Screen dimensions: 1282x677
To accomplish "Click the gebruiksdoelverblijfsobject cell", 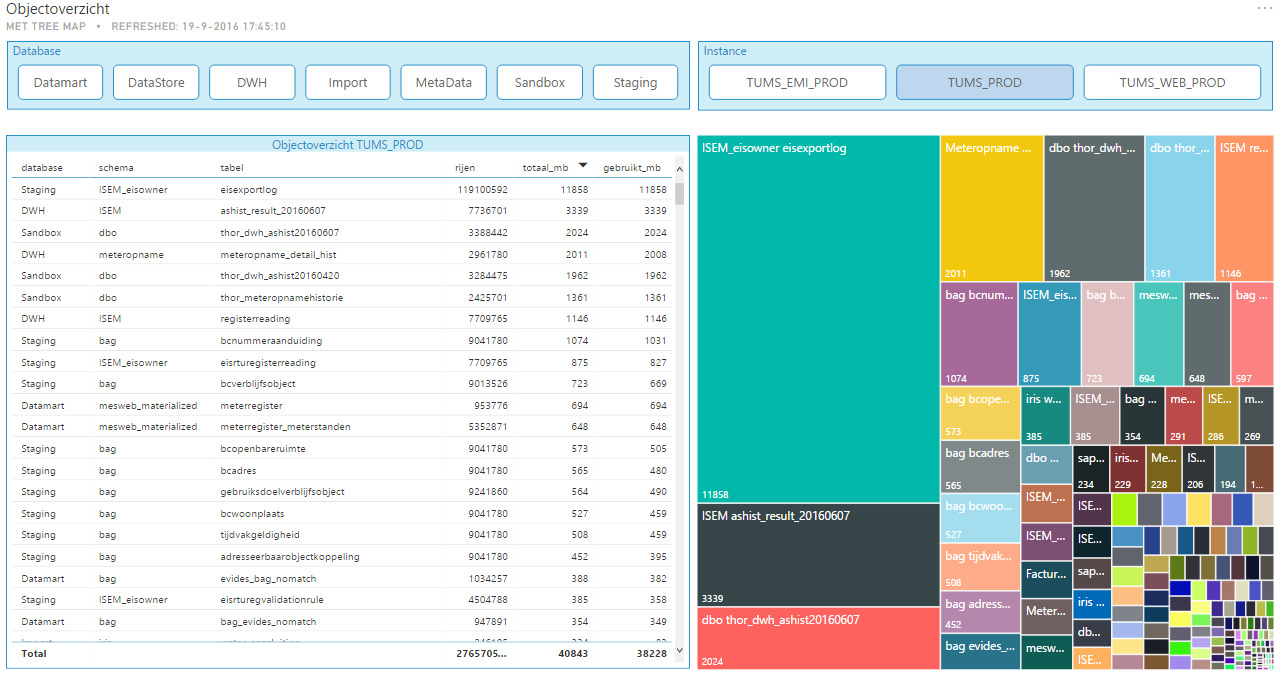I will point(282,492).
